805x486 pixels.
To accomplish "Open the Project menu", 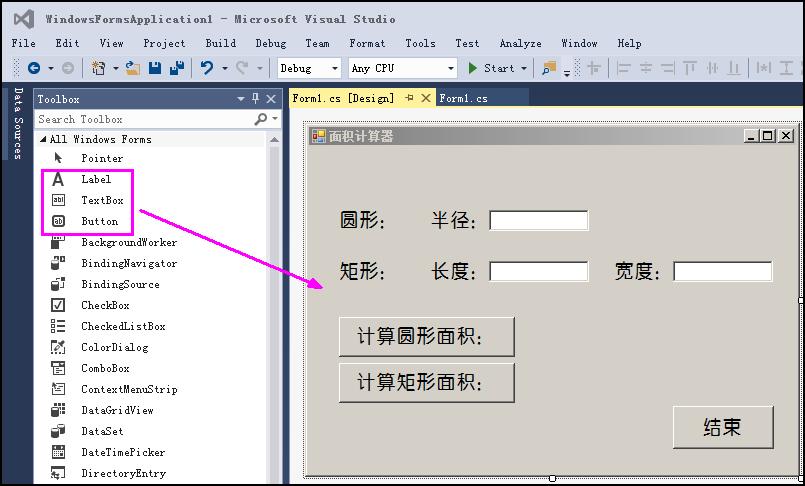I will click(164, 43).
